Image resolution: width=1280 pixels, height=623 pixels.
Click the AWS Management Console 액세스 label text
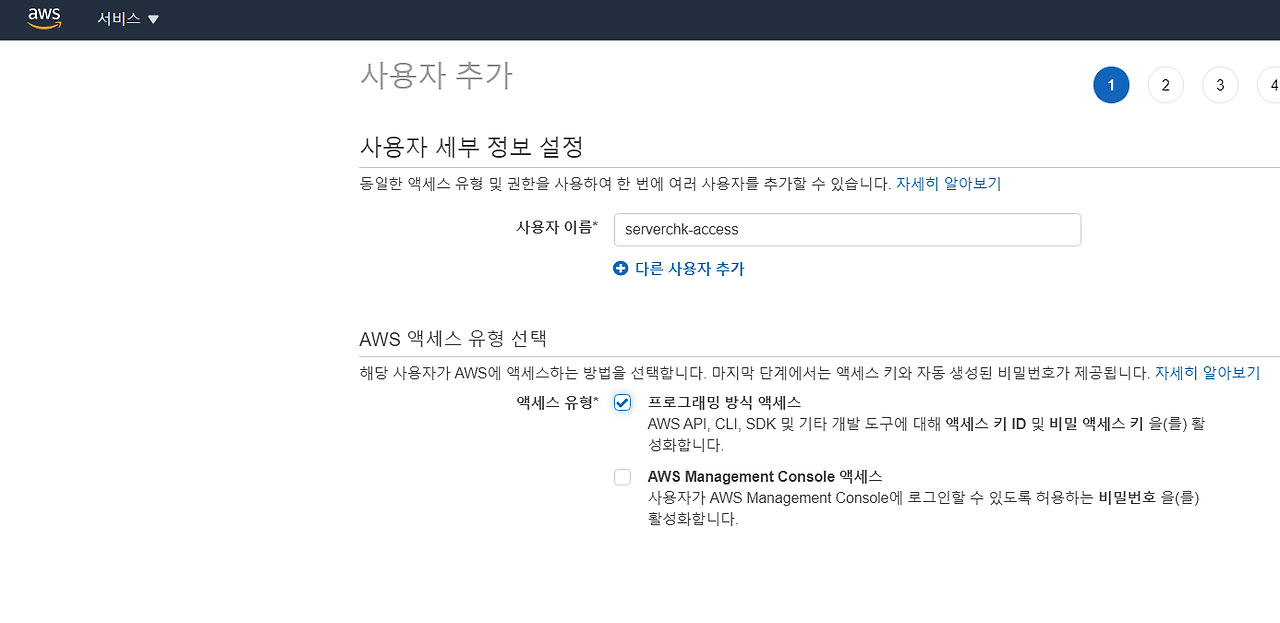pyautogui.click(x=765, y=477)
